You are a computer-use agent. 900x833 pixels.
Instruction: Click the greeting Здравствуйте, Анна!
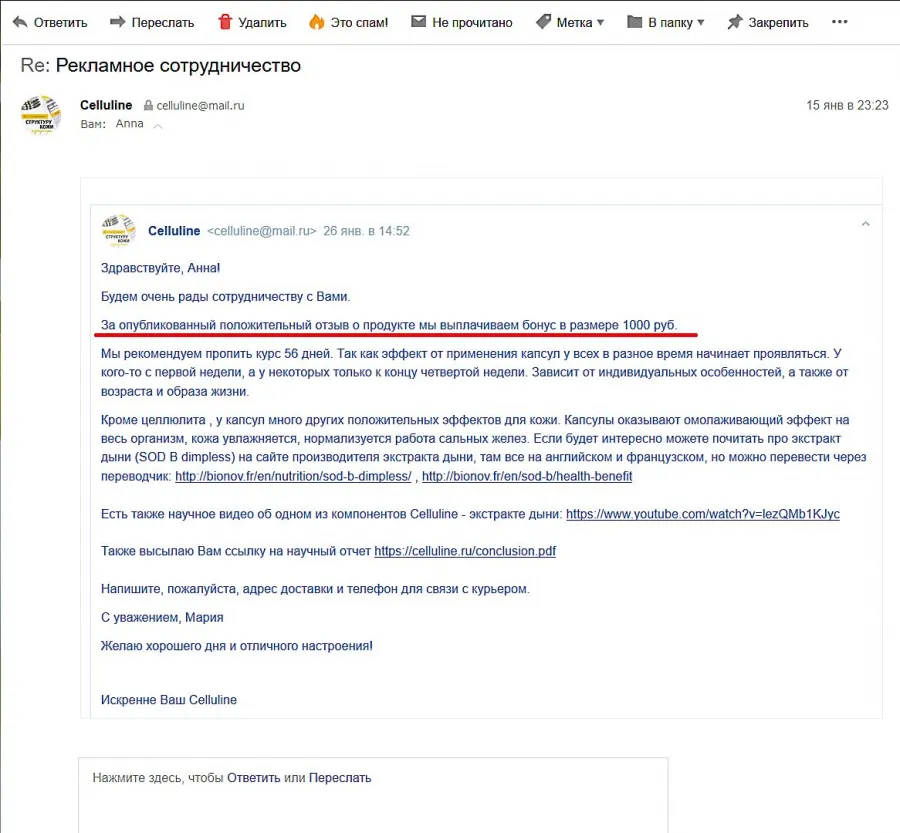tap(161, 268)
